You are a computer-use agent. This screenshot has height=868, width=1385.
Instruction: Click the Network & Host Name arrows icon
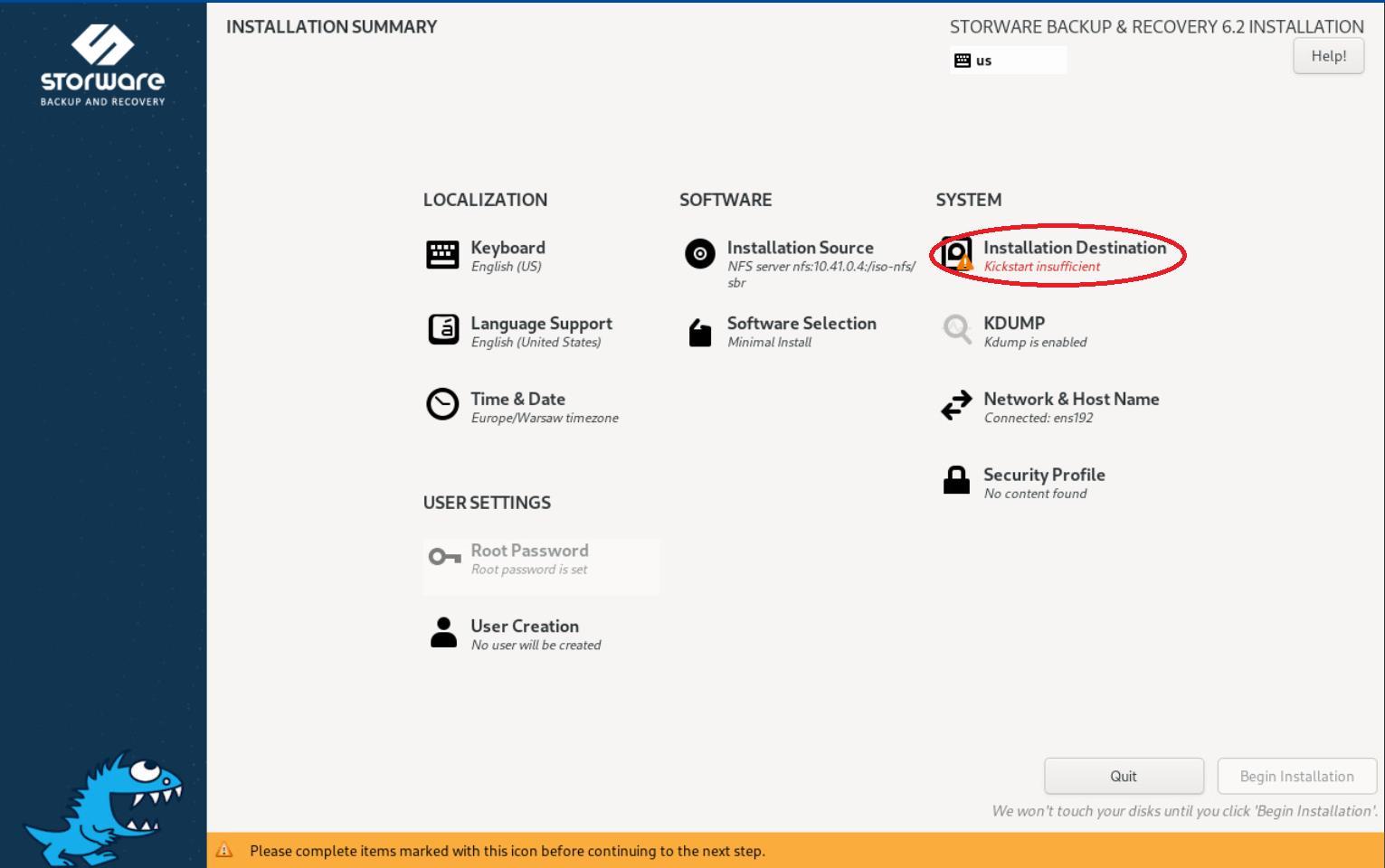point(956,405)
